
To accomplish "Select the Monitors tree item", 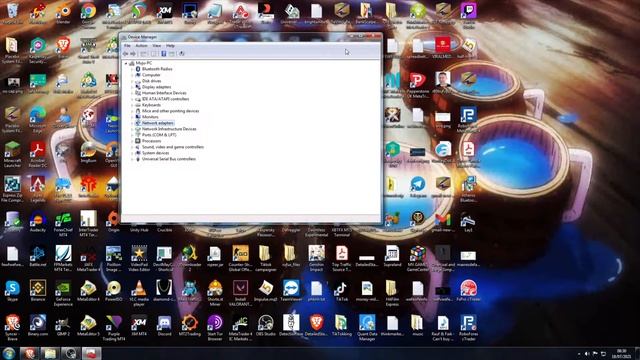I will [150, 117].
